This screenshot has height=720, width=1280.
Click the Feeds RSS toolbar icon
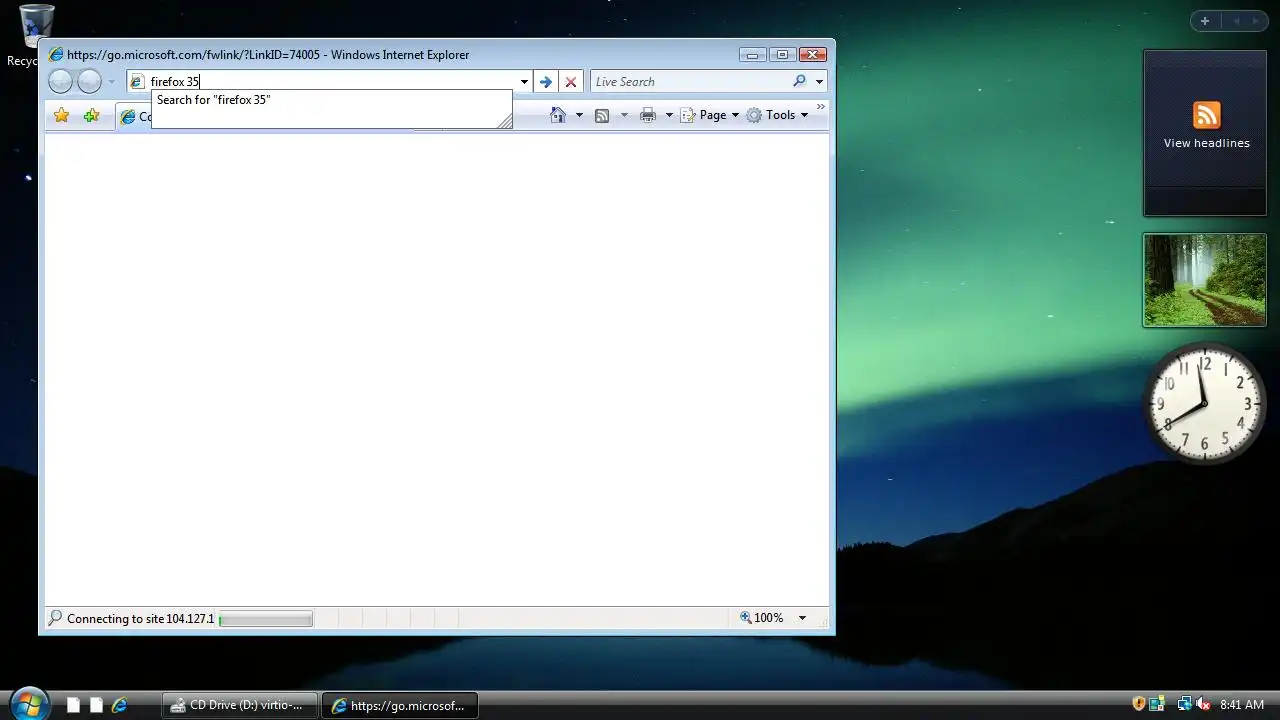[x=602, y=115]
